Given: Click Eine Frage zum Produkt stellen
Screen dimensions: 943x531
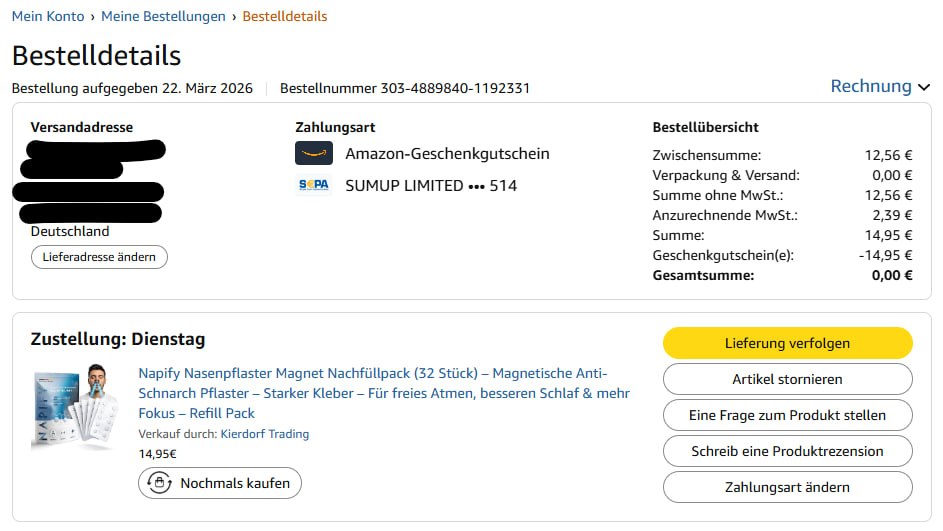Looking at the screenshot, I should coord(787,415).
